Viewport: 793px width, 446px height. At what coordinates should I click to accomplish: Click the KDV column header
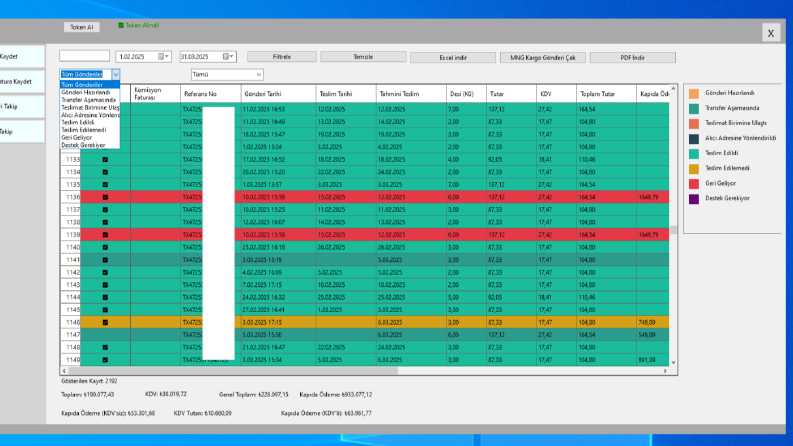point(556,94)
